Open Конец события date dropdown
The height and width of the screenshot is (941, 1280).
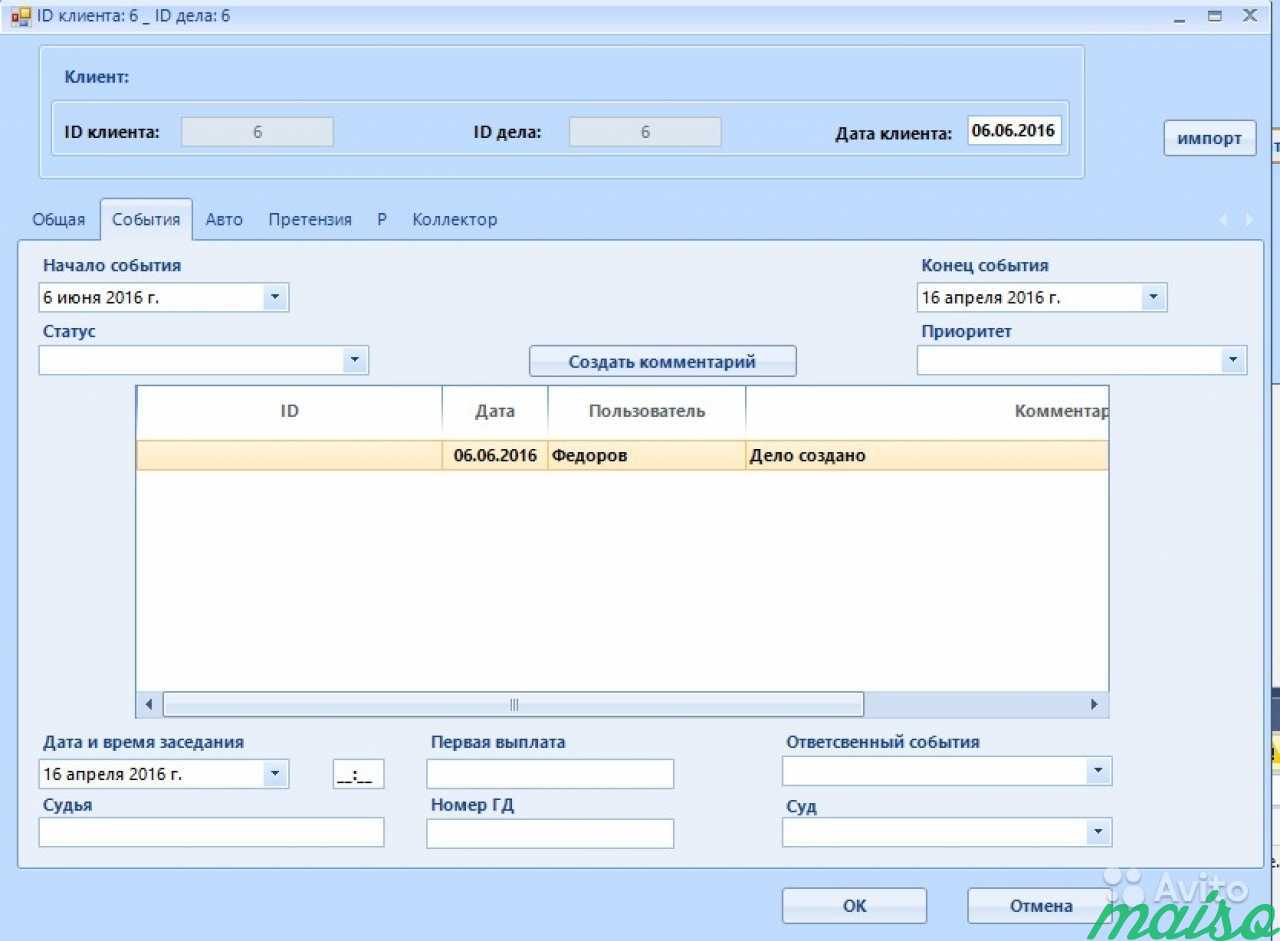1153,297
